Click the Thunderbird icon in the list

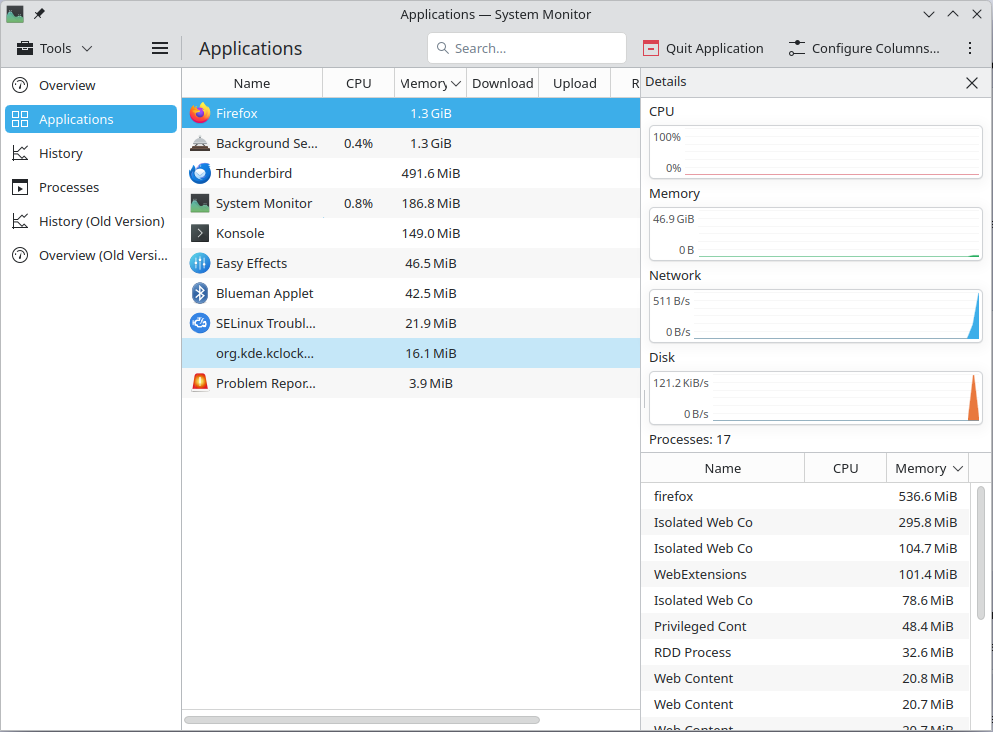(x=199, y=174)
